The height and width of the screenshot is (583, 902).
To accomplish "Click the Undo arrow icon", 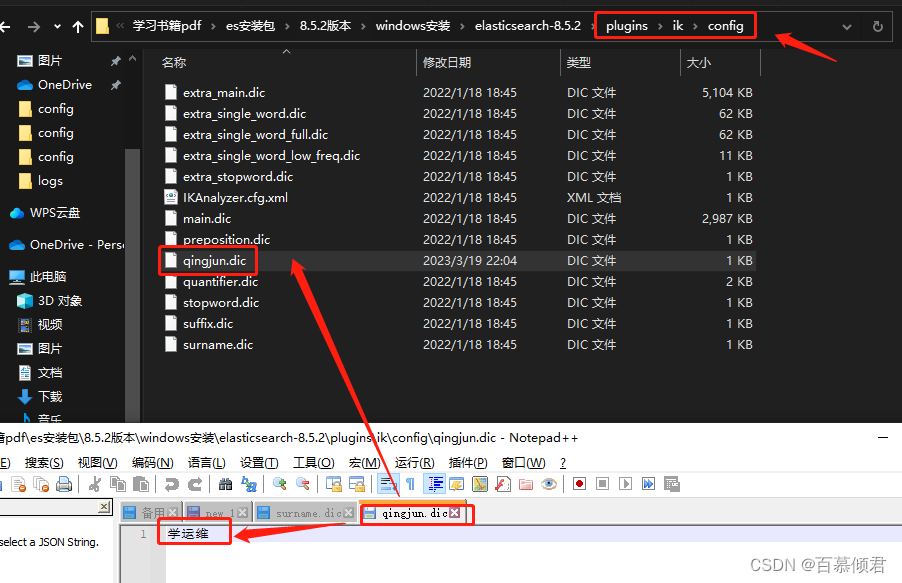I will 171,485.
